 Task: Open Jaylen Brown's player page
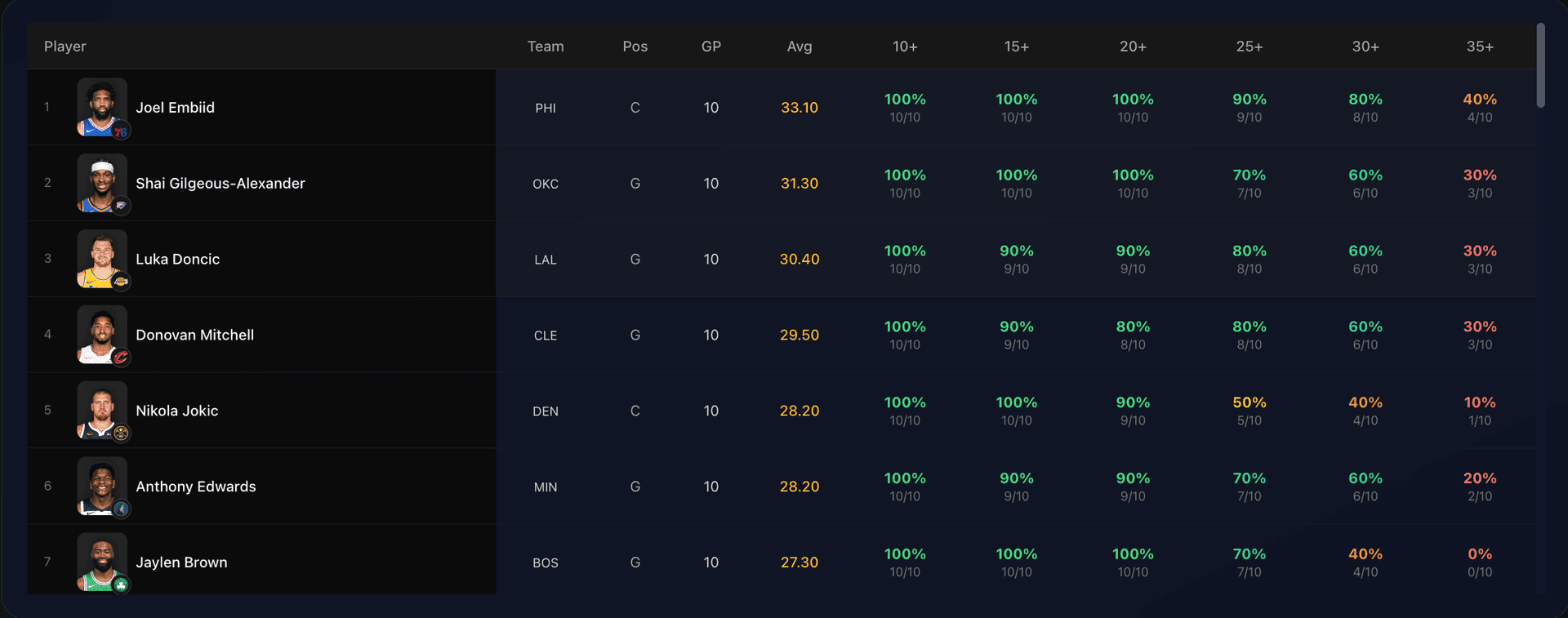181,562
